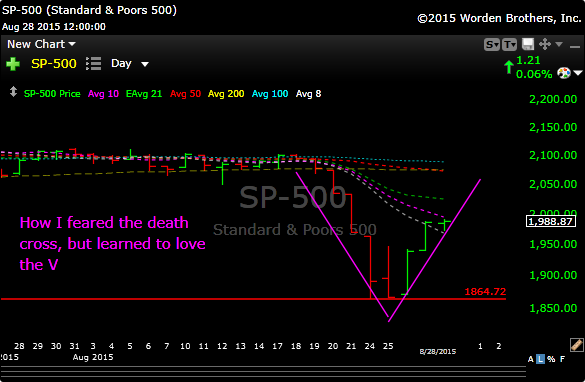Toggle percent scale with the % button
The width and height of the screenshot is (585, 382).
pos(551,359)
